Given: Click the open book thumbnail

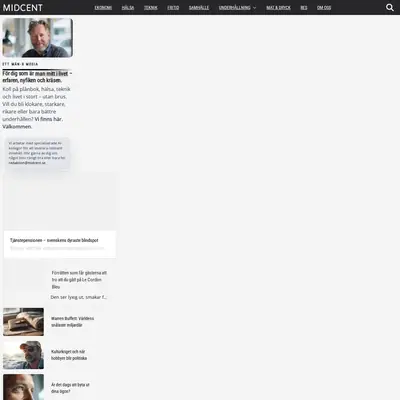Looking at the screenshot, I should tap(23, 322).
